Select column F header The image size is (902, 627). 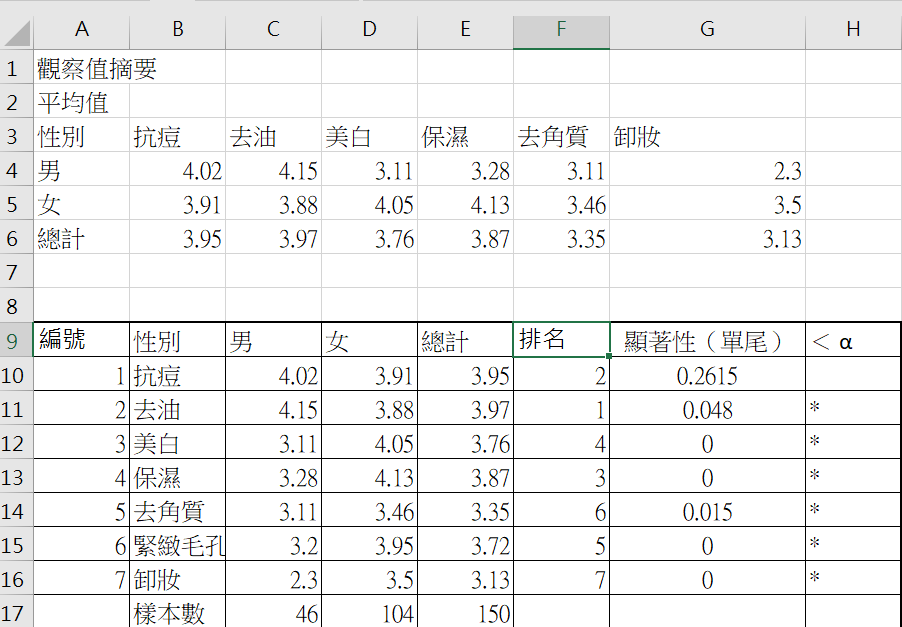(561, 30)
